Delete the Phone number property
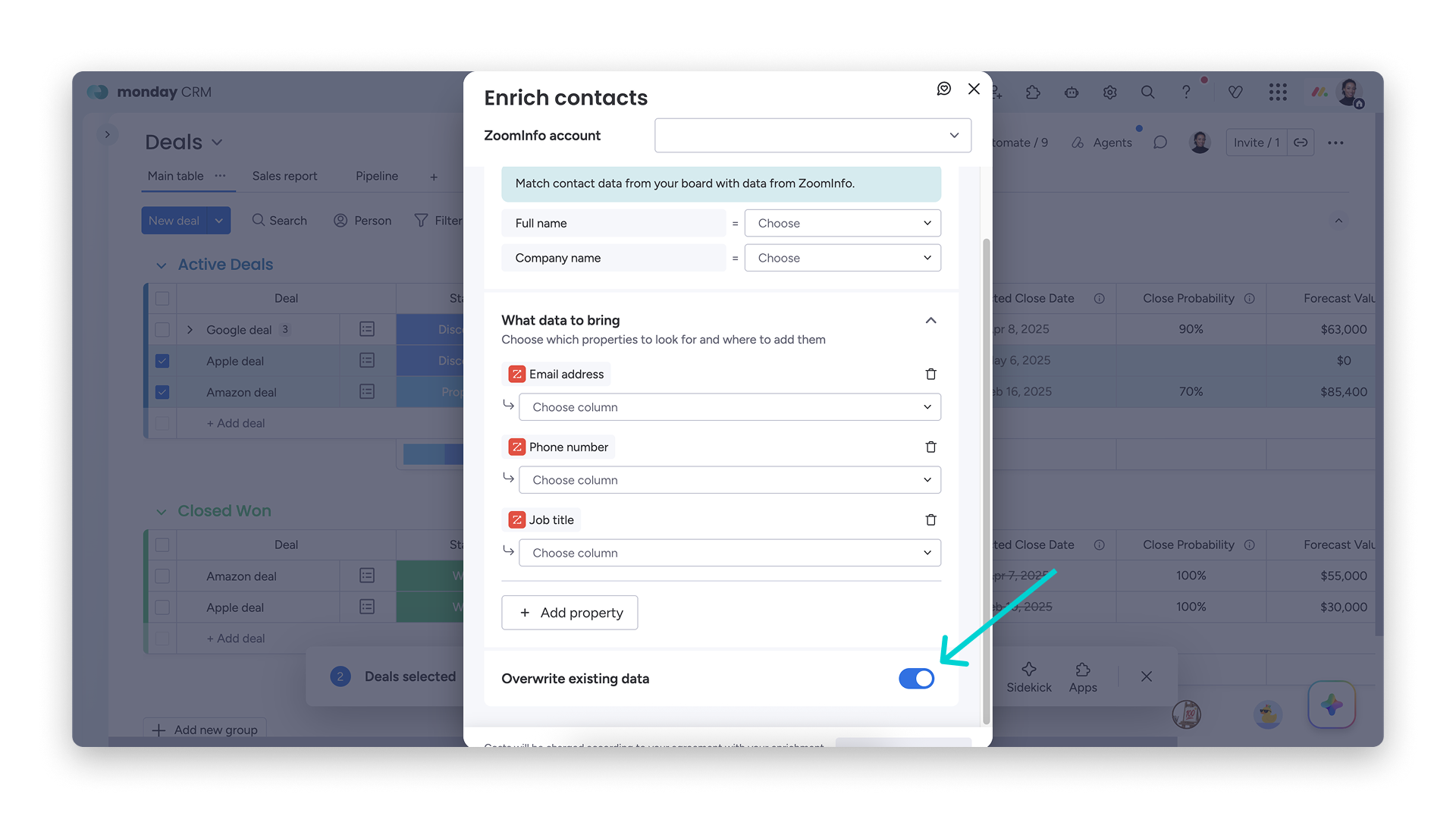Image resolution: width=1456 pixels, height=819 pixels. coord(930,447)
